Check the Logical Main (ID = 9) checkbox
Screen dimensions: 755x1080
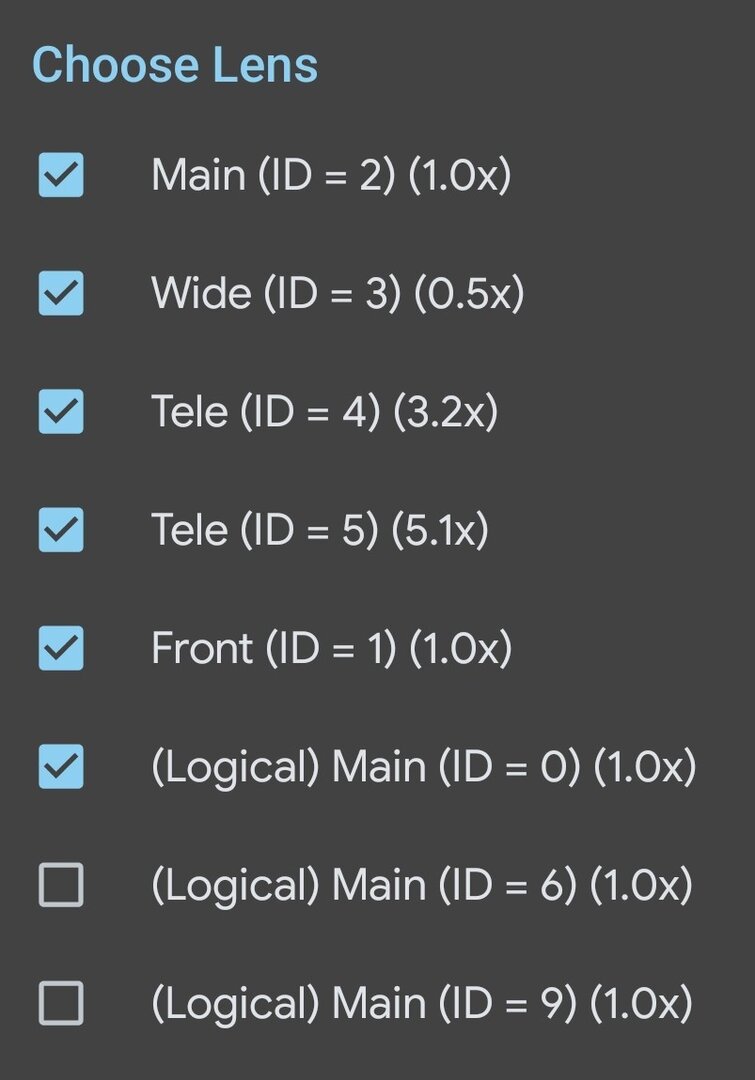(61, 1003)
